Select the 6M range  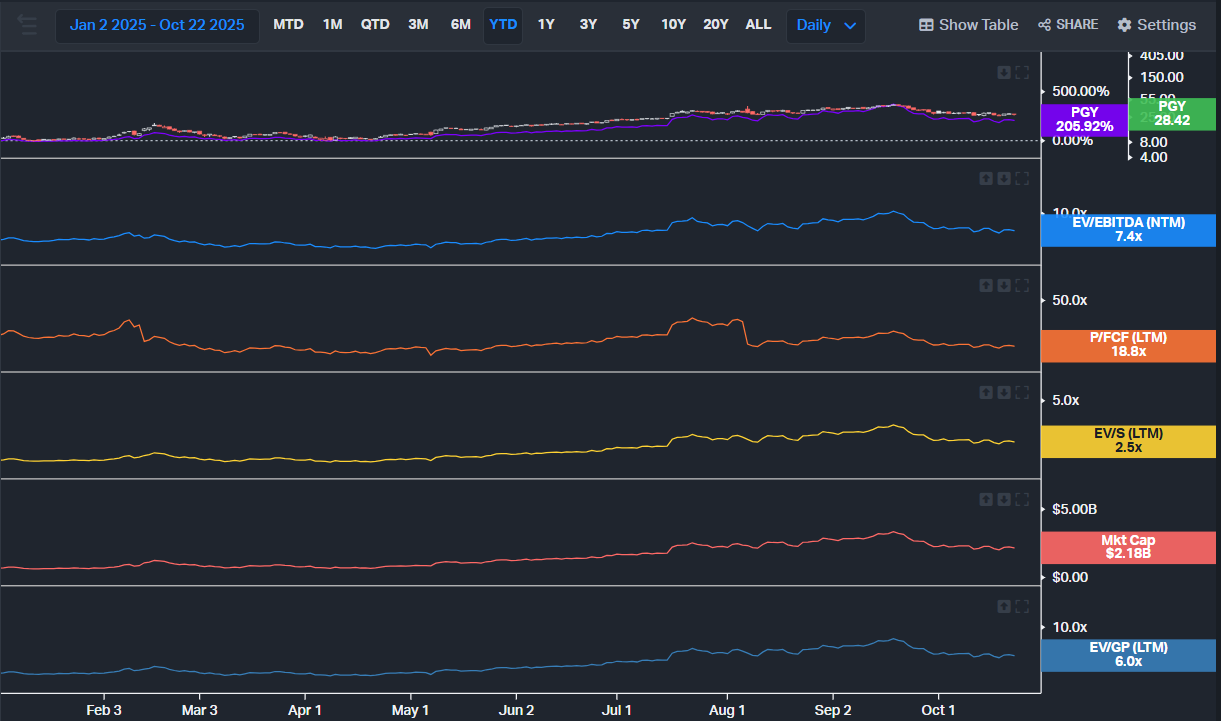coord(460,24)
